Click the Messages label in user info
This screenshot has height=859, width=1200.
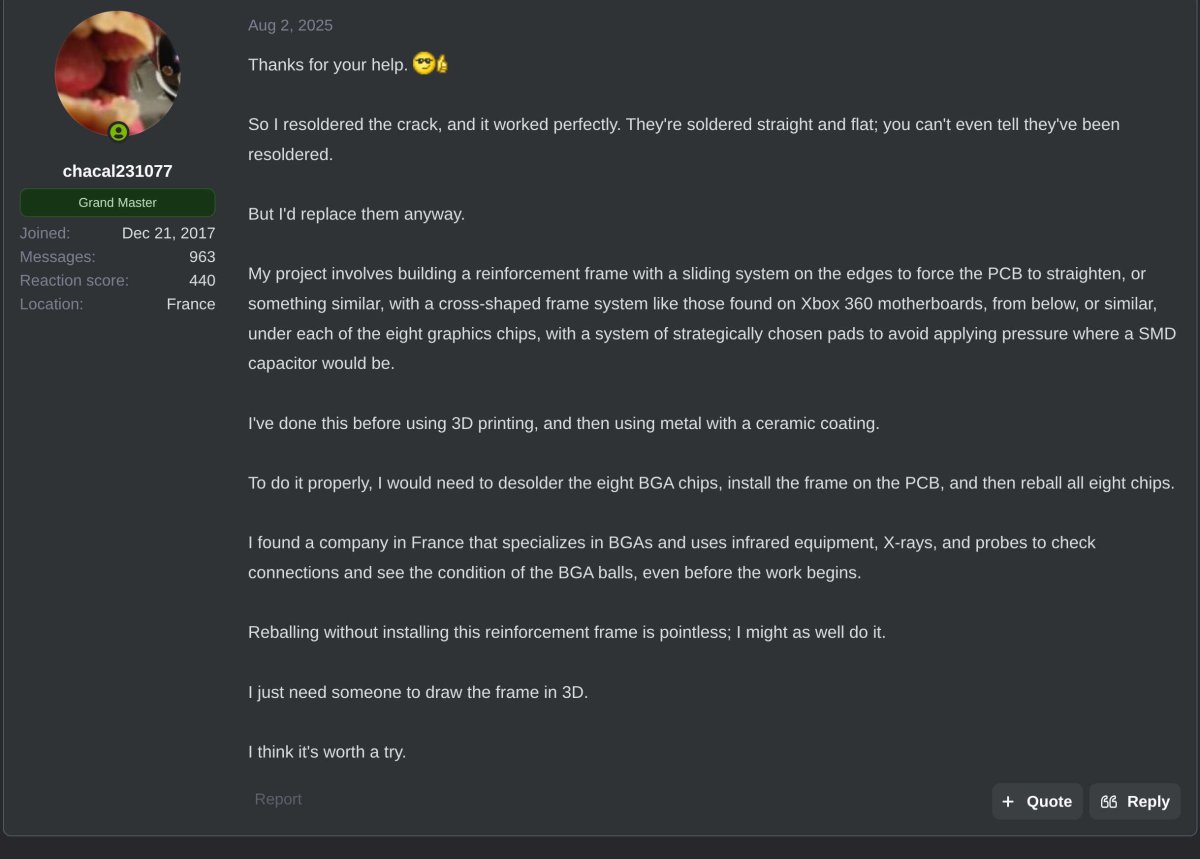tap(58, 257)
